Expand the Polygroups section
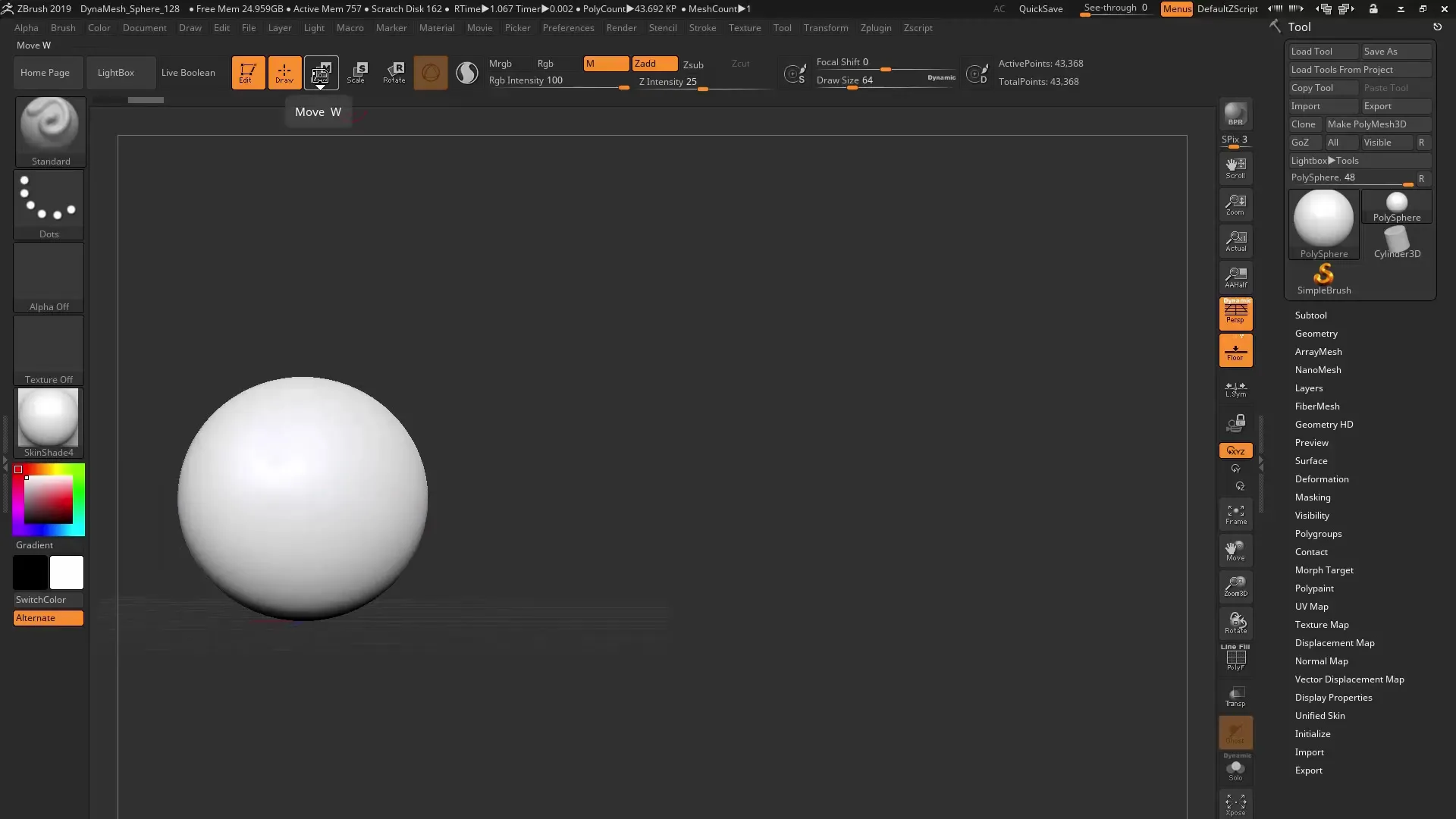The image size is (1456, 819). coord(1318,534)
